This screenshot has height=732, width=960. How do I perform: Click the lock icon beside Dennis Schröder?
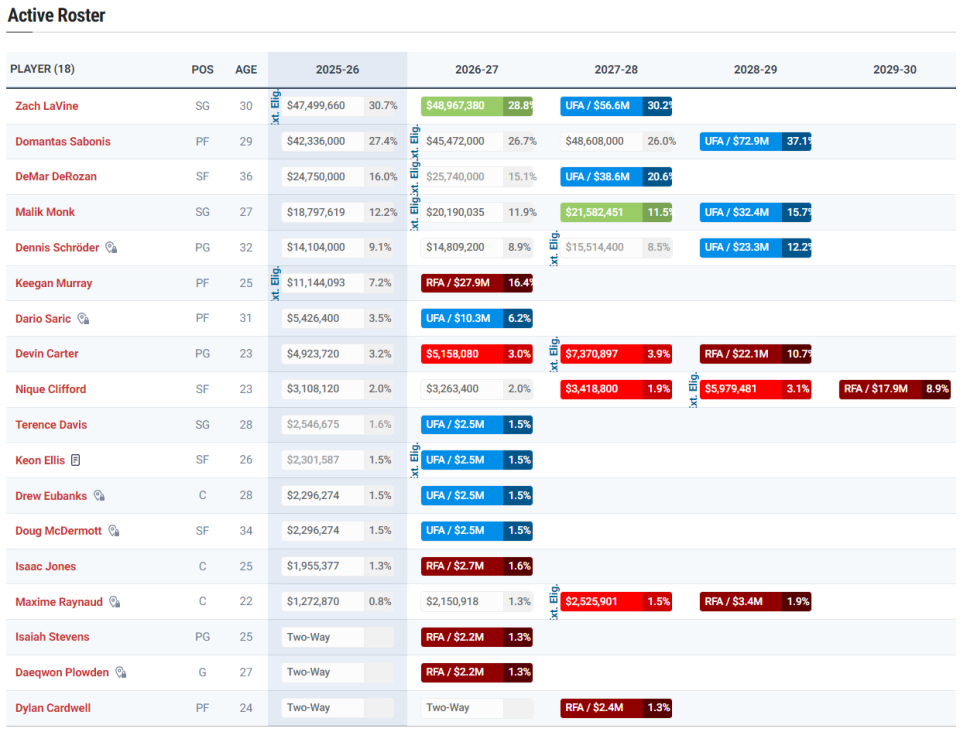click(112, 248)
